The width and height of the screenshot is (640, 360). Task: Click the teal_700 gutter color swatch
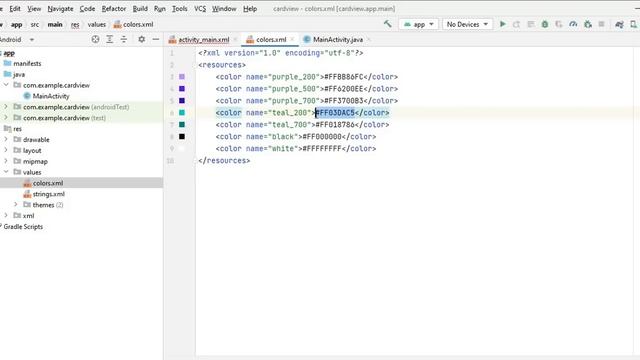click(x=182, y=124)
